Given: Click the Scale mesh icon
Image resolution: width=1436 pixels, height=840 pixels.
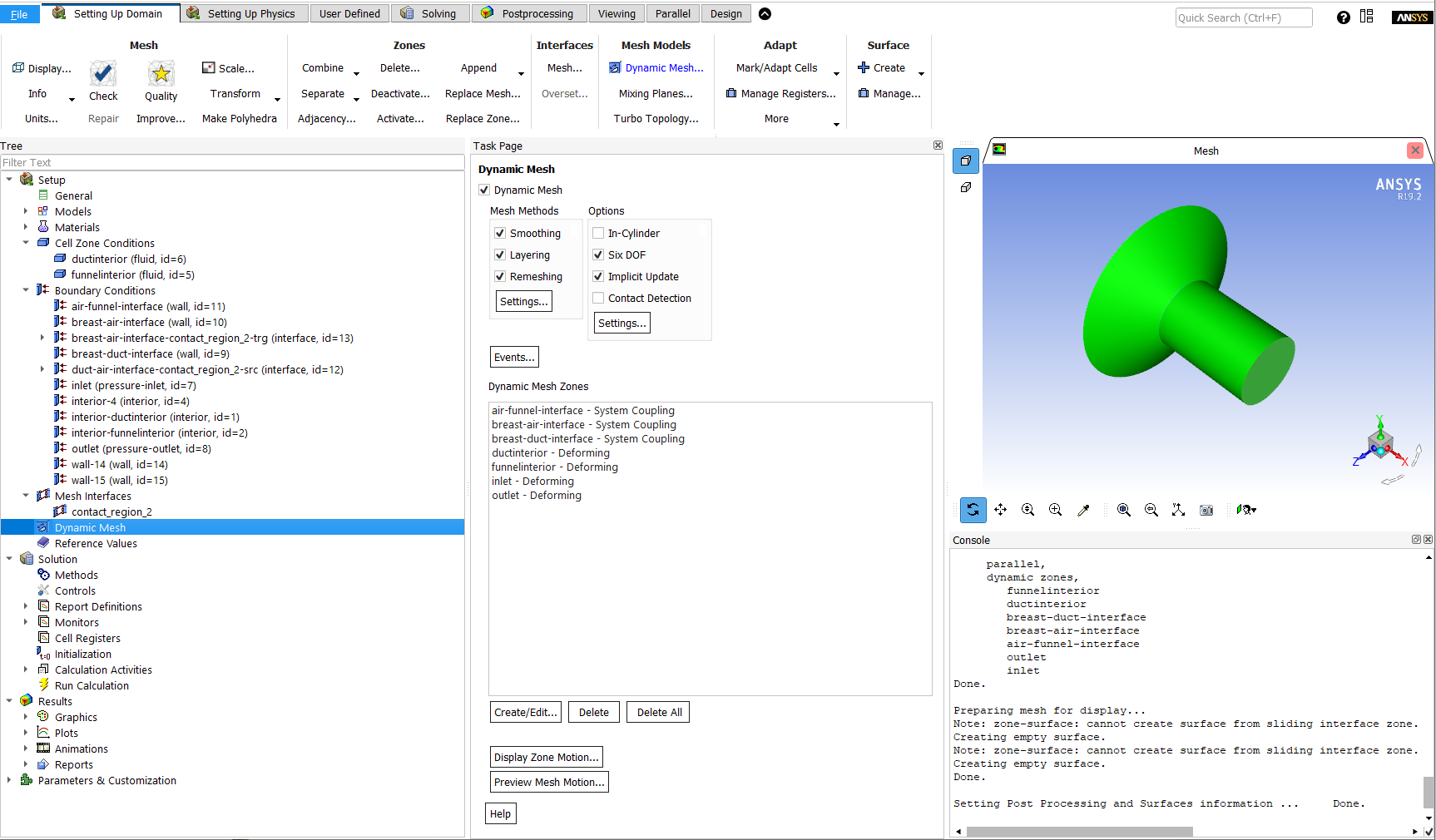Looking at the screenshot, I should (209, 68).
